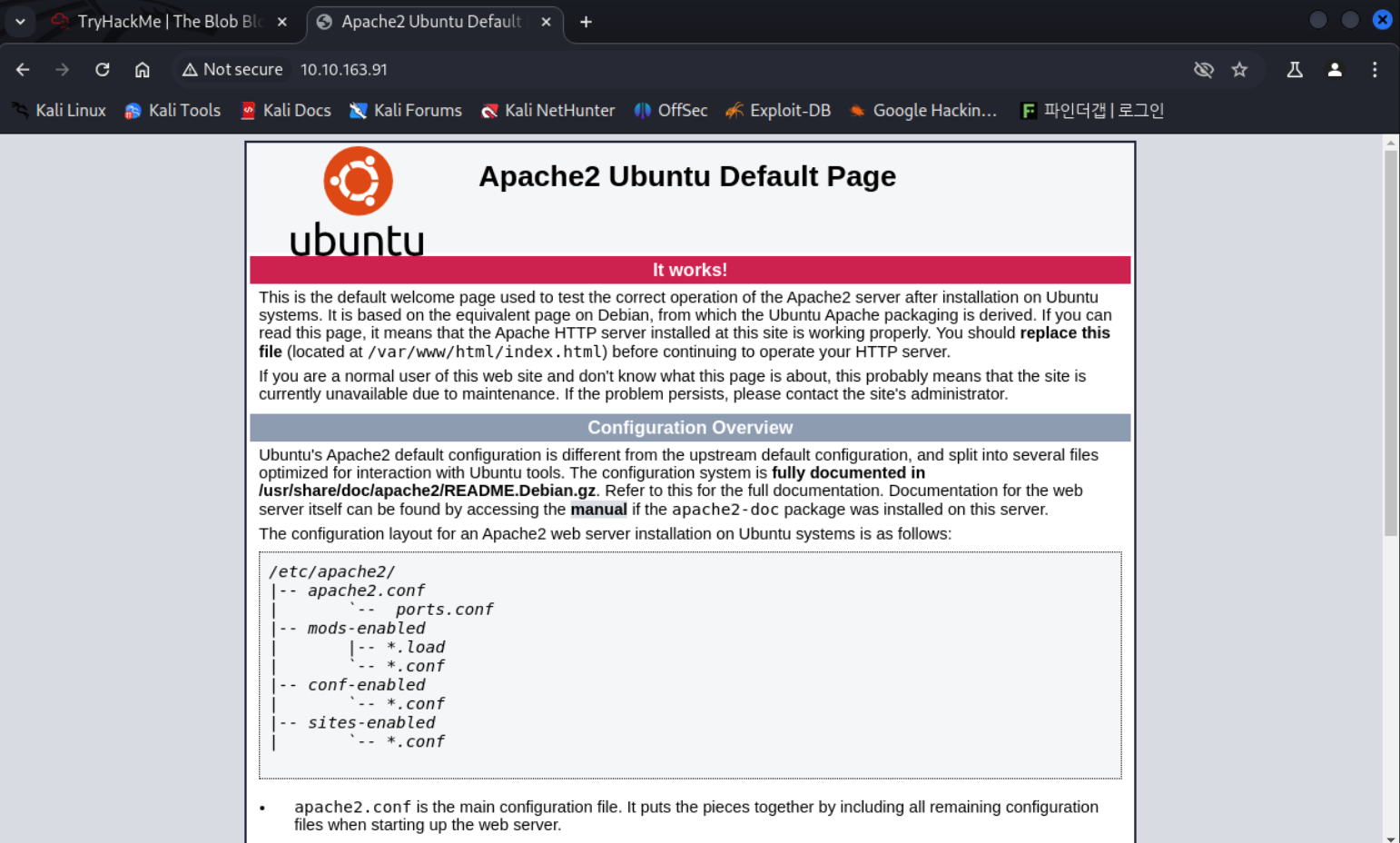Screen dimensions: 1400x843
Task: Click the address bar showing 10.10.163.91
Action: point(344,70)
